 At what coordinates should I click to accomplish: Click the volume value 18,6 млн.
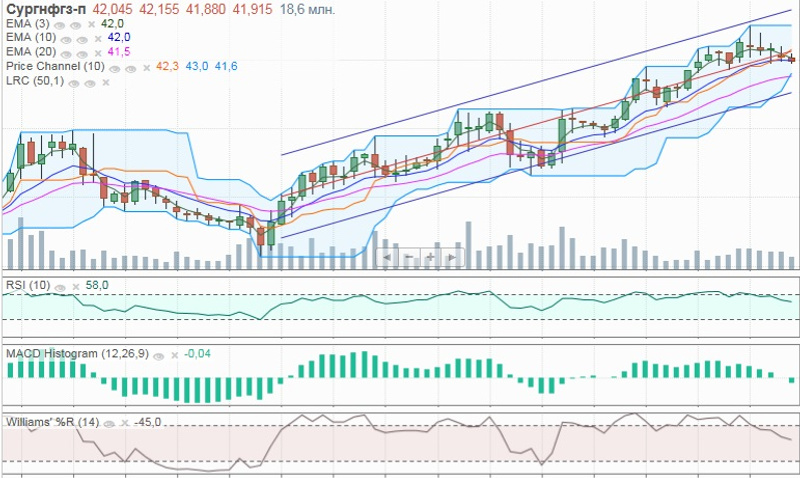pos(308,9)
